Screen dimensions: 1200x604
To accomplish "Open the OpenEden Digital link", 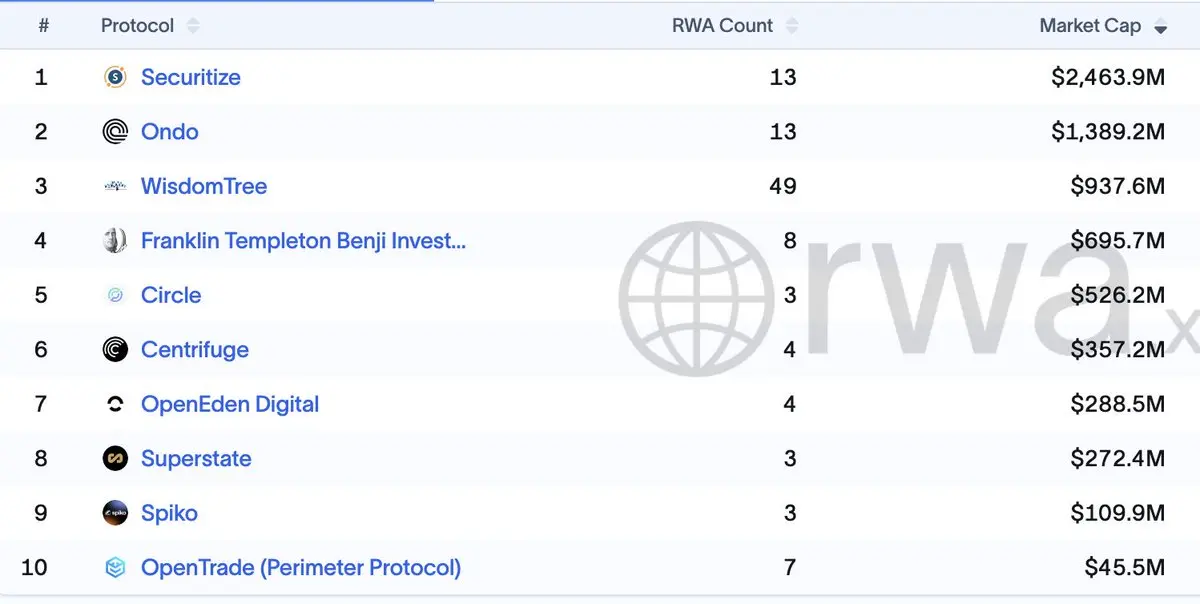I will 230,404.
